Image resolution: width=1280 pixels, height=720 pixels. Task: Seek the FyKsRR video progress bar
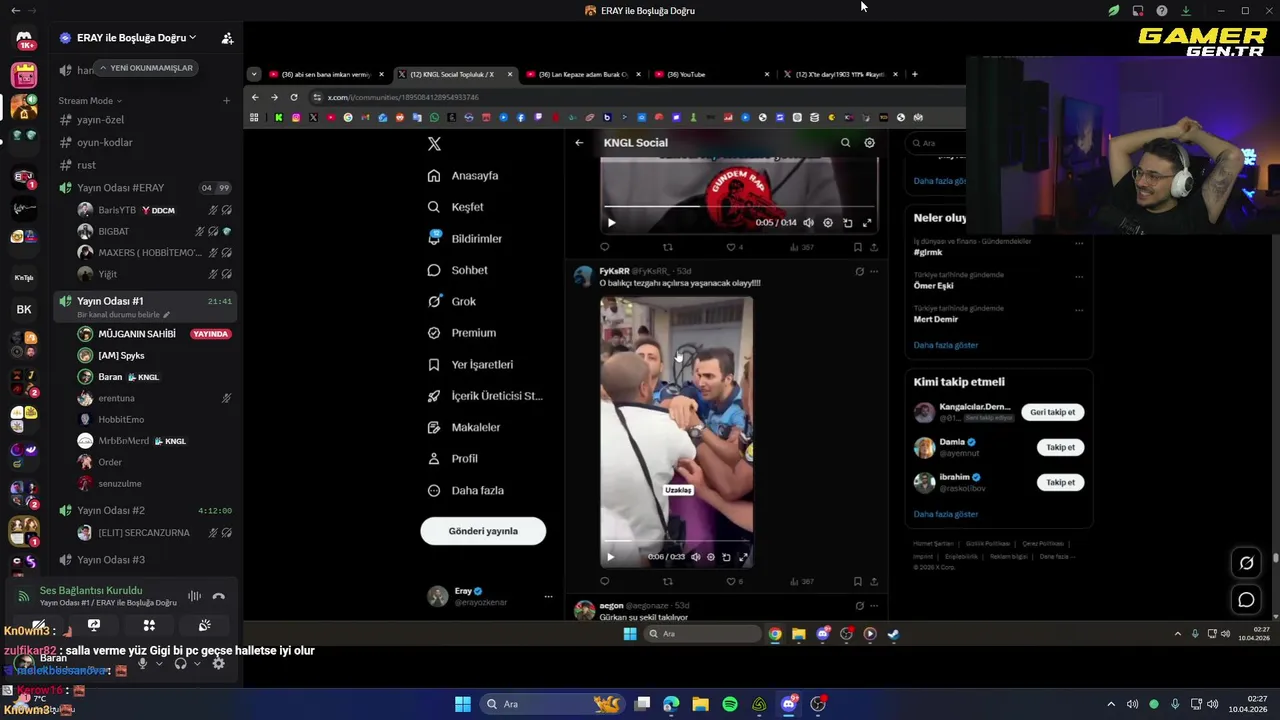(677, 541)
